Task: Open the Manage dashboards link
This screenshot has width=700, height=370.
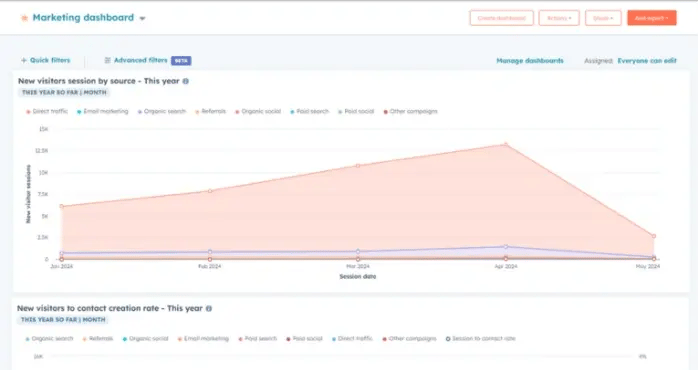Action: [530, 61]
